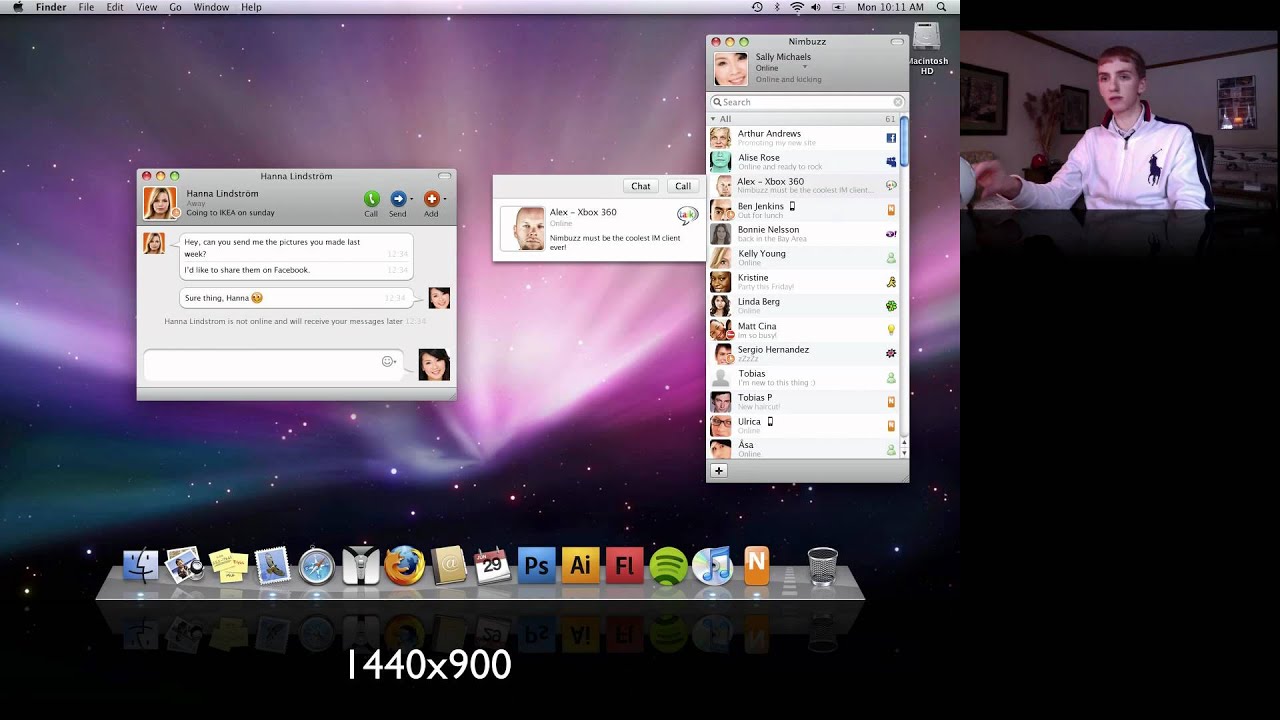Click the Chat button in Alex popup
Screen dimensions: 1280x720
tap(641, 186)
